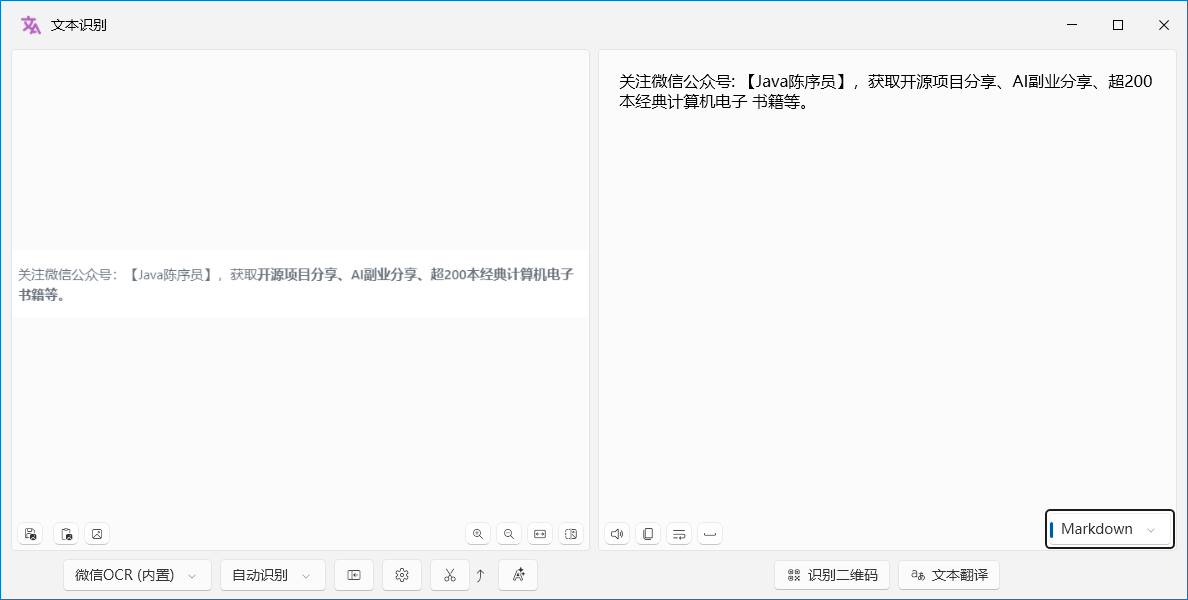Image resolution: width=1188 pixels, height=600 pixels.
Task: Copy the recognized text with copy icon
Action: [x=648, y=534]
